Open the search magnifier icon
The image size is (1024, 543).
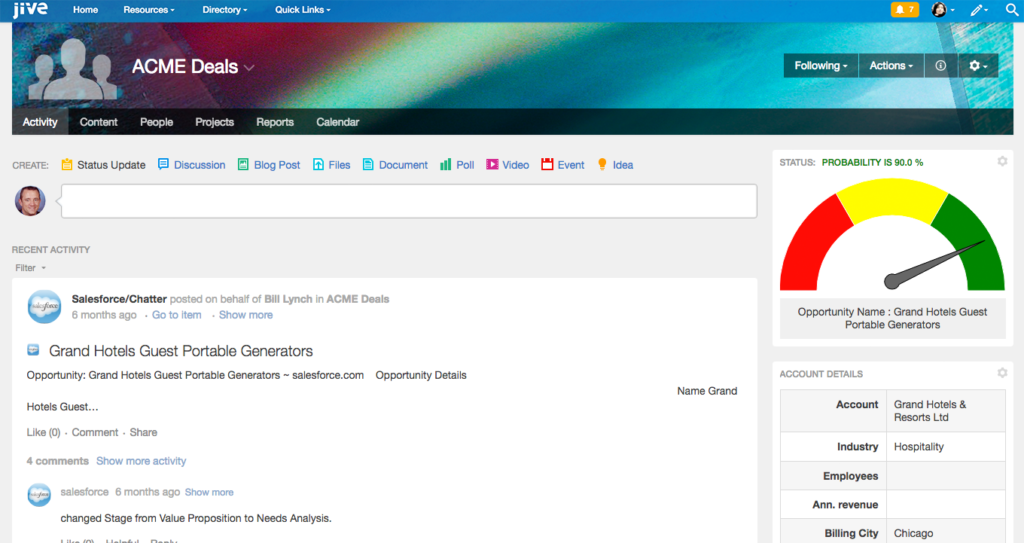[1011, 10]
